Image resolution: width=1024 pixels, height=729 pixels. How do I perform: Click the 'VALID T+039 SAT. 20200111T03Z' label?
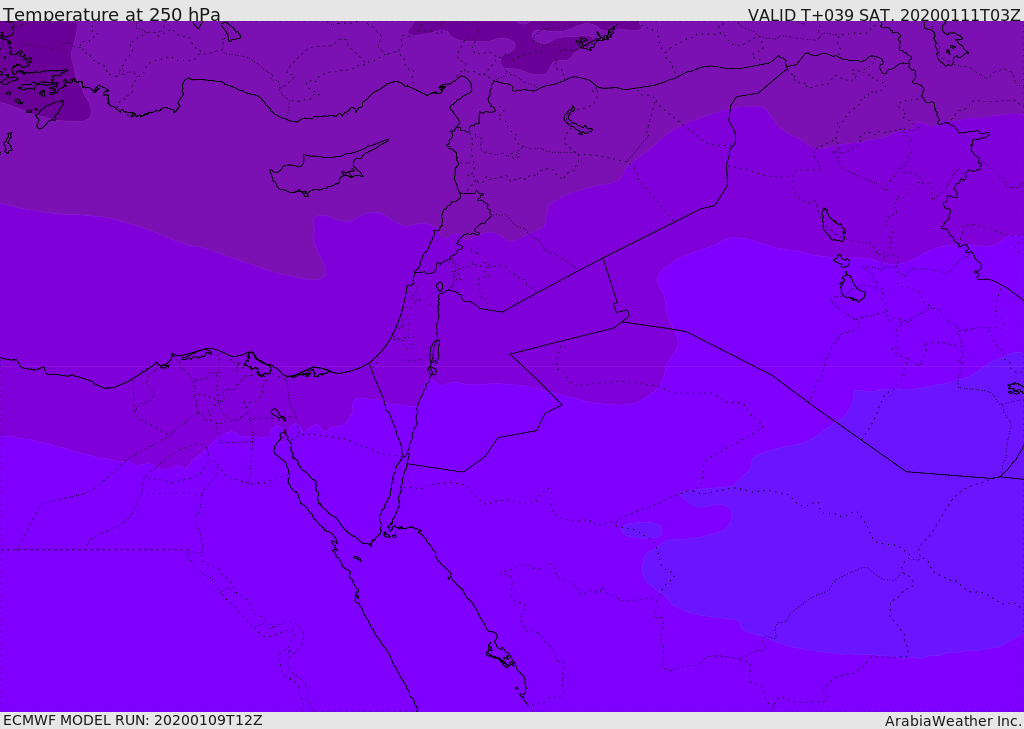coord(884,15)
